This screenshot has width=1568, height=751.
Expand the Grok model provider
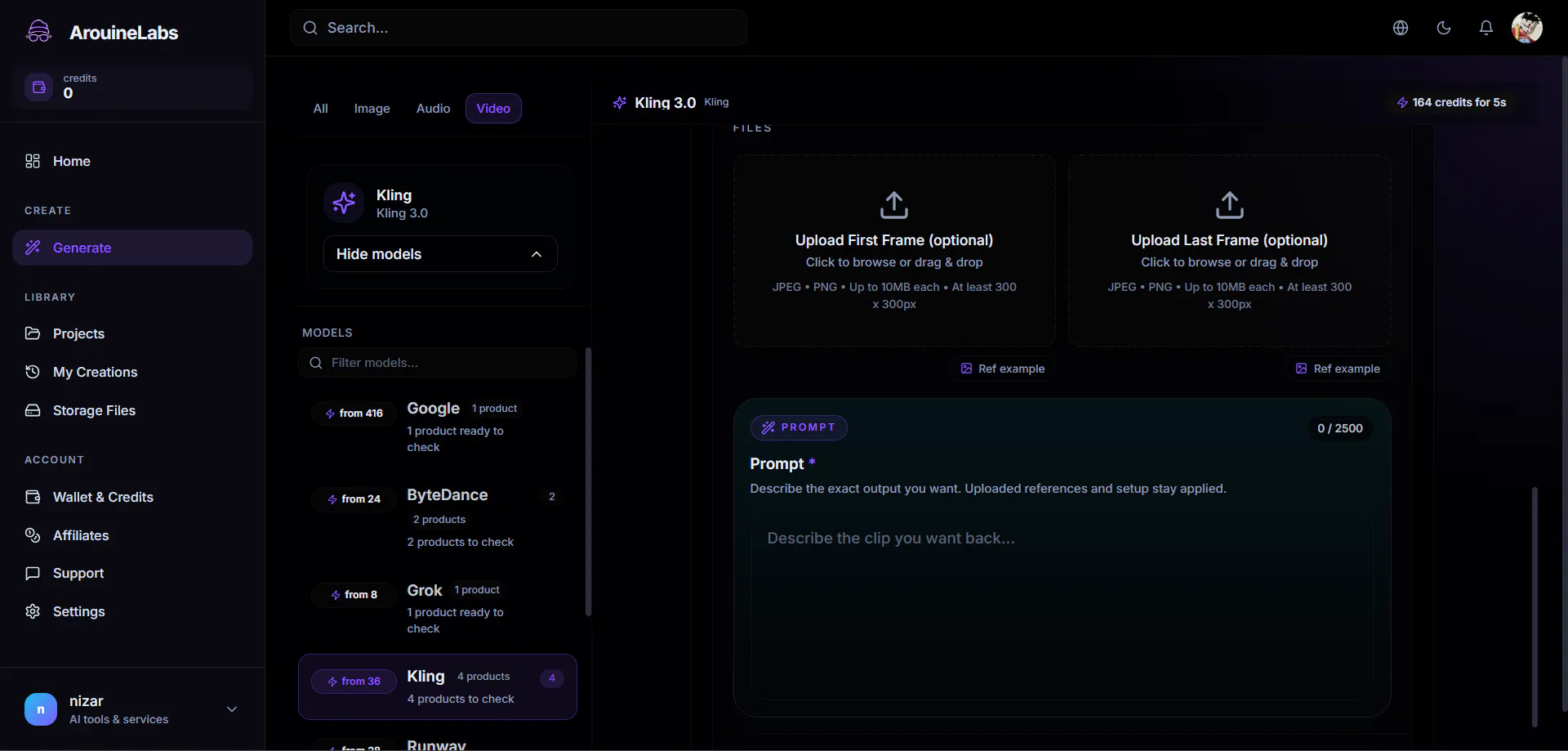point(438,609)
